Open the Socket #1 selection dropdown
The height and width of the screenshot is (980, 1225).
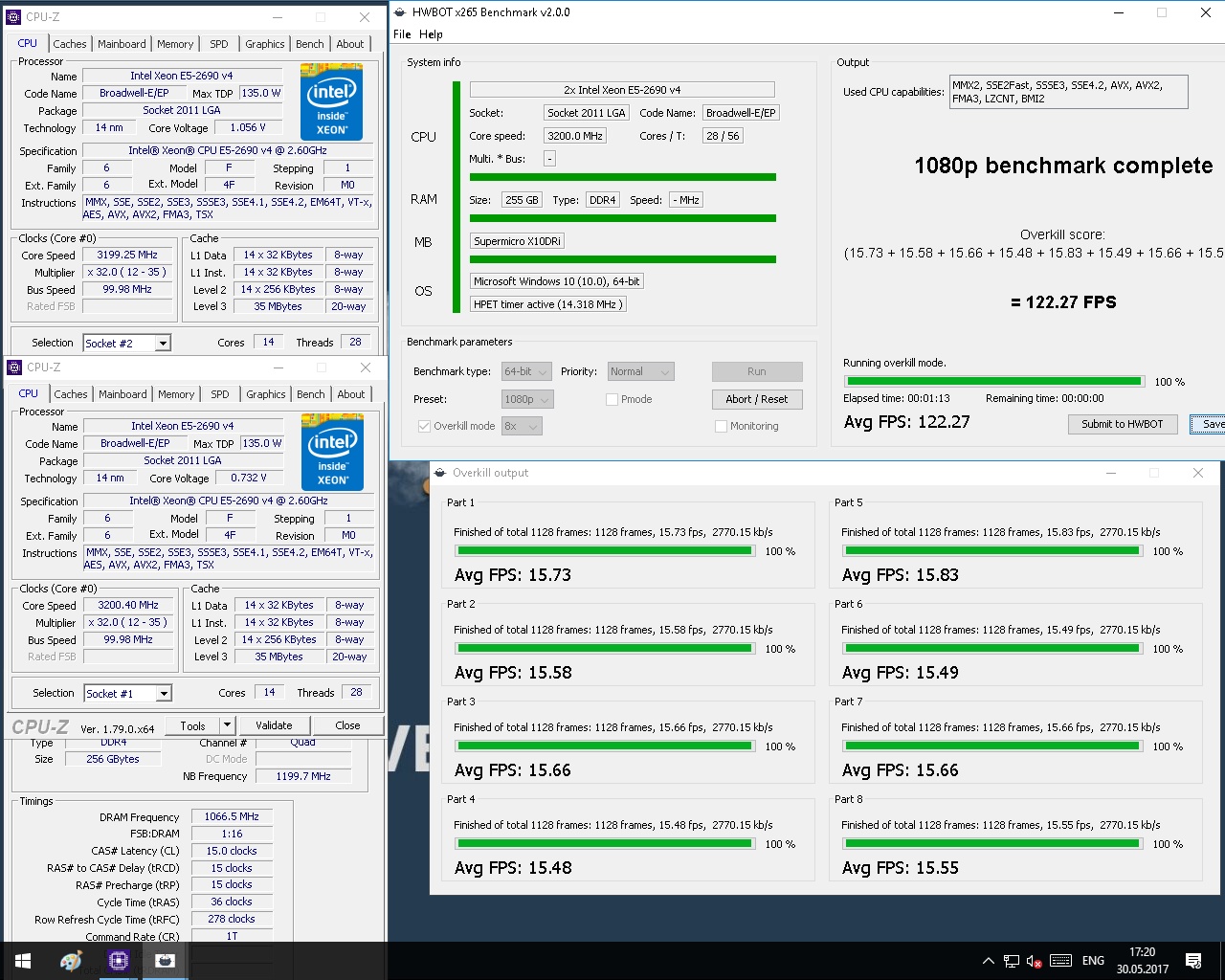[x=165, y=694]
